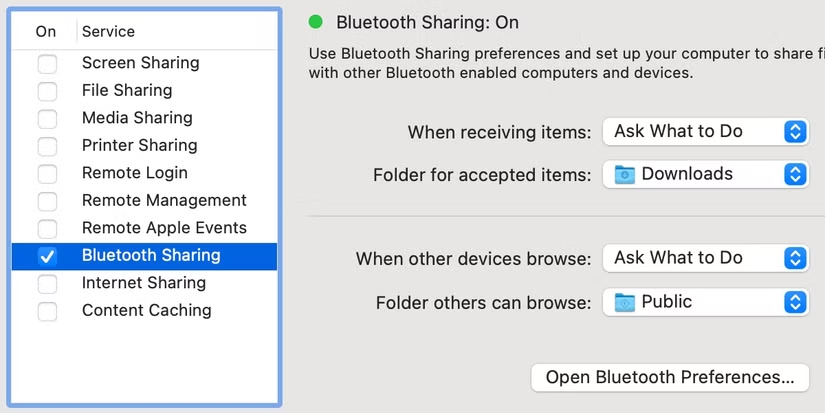Viewport: 825px width, 413px height.
Task: Click the Service column header
Action: (x=108, y=32)
